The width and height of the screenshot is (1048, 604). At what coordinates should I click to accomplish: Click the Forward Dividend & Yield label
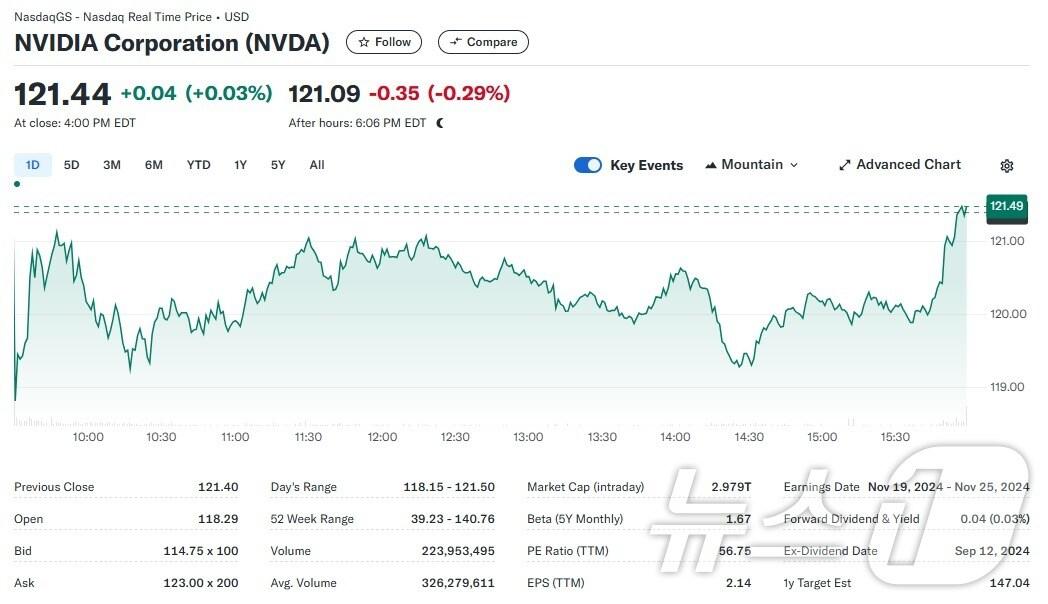tap(851, 519)
